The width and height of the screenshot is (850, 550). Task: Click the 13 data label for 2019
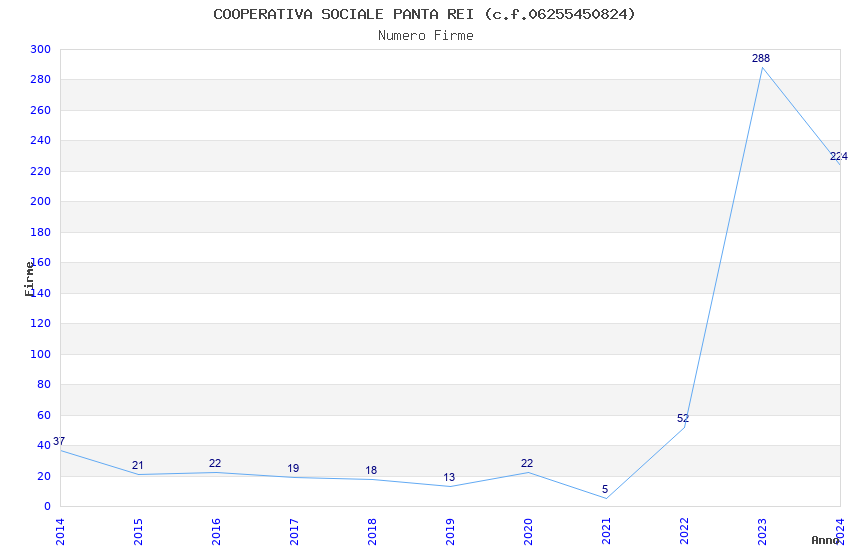click(x=449, y=477)
